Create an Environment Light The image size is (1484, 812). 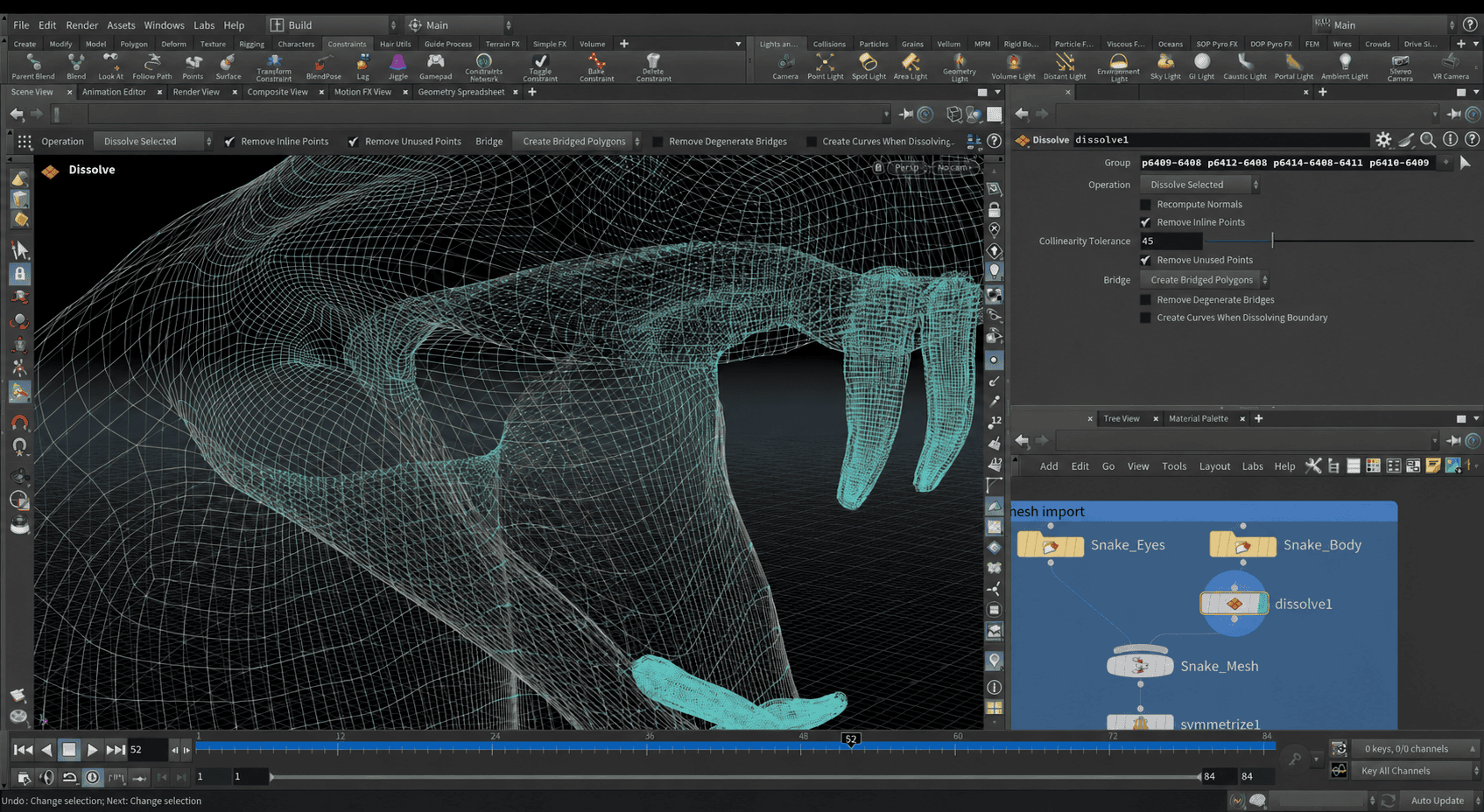1119,67
